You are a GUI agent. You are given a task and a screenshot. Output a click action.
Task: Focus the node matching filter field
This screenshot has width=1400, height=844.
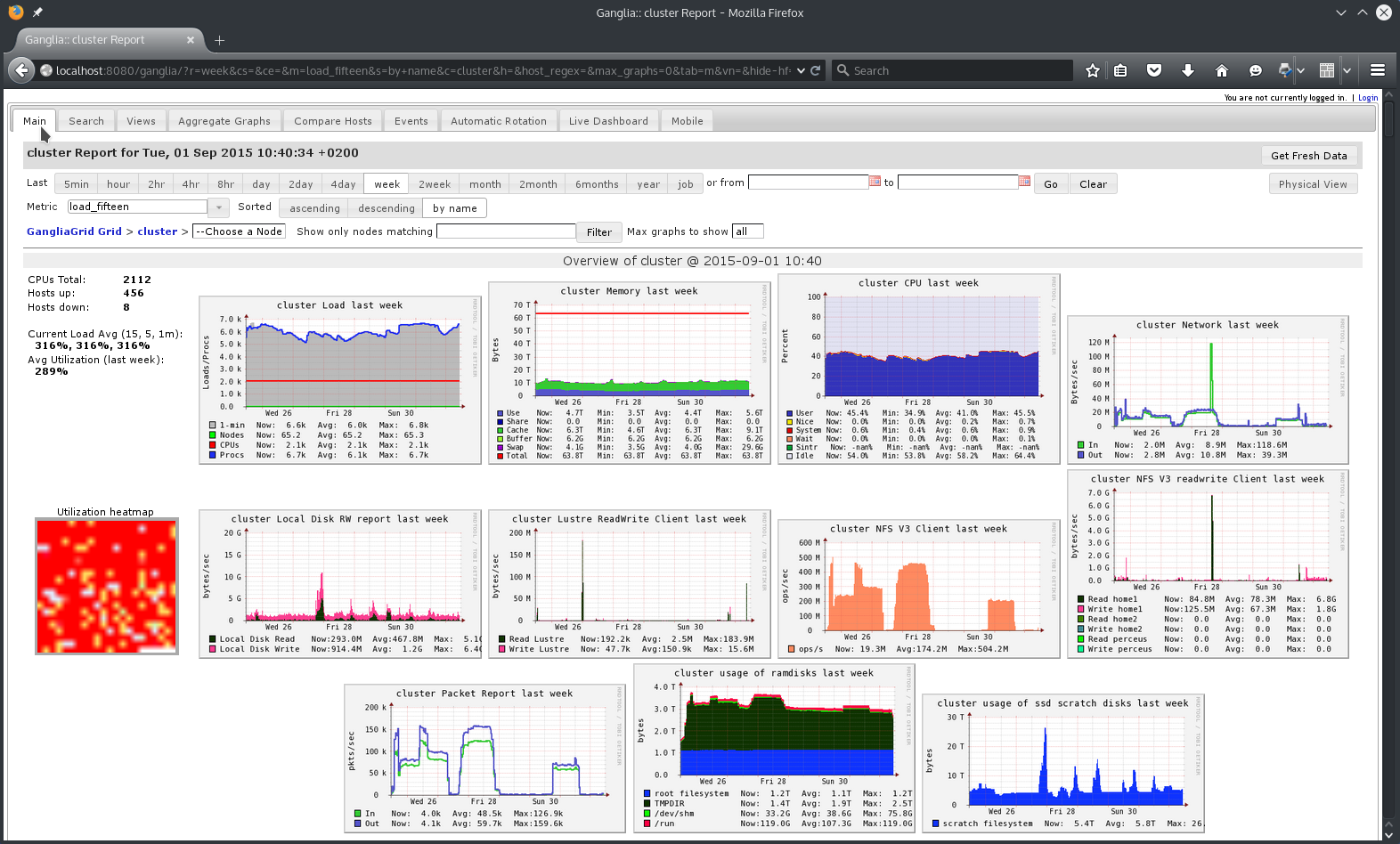coord(506,231)
